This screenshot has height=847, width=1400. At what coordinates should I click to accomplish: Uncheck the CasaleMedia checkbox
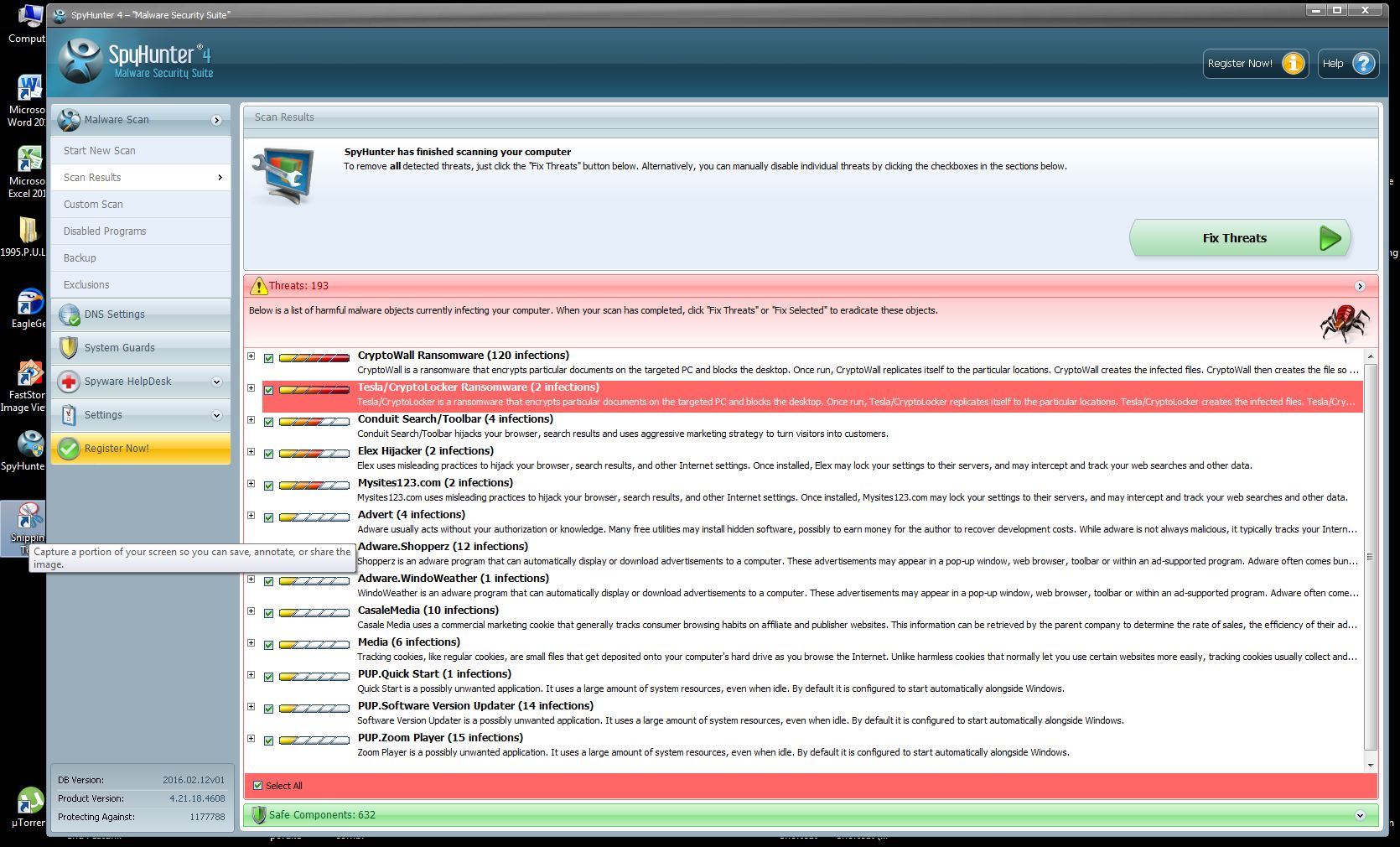[268, 613]
